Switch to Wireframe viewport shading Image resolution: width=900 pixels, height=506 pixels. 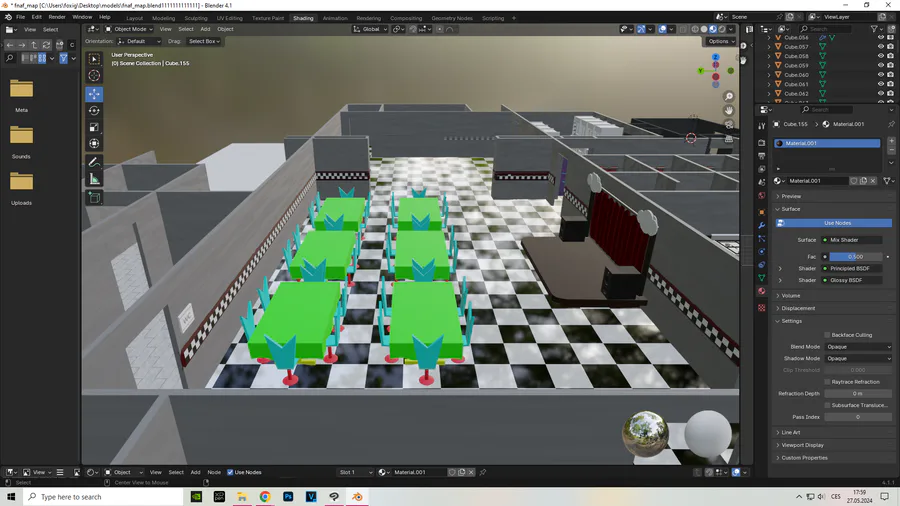point(695,29)
